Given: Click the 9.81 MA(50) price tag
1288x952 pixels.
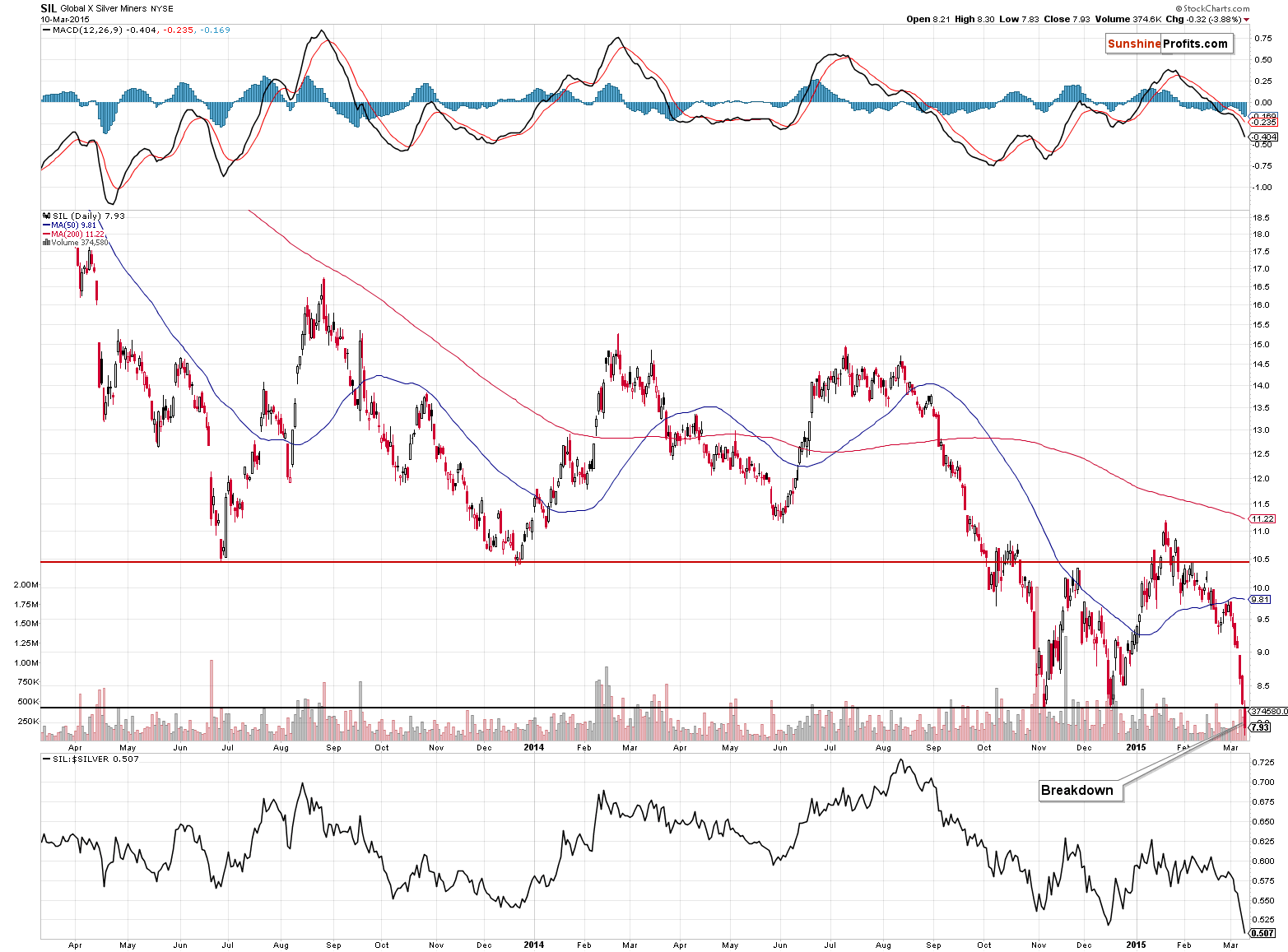Looking at the screenshot, I should [1260, 599].
